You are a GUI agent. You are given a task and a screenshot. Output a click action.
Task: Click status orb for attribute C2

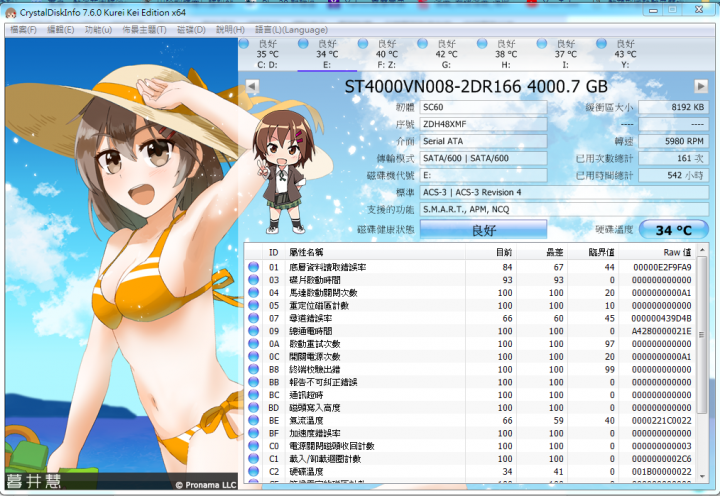pos(253,471)
